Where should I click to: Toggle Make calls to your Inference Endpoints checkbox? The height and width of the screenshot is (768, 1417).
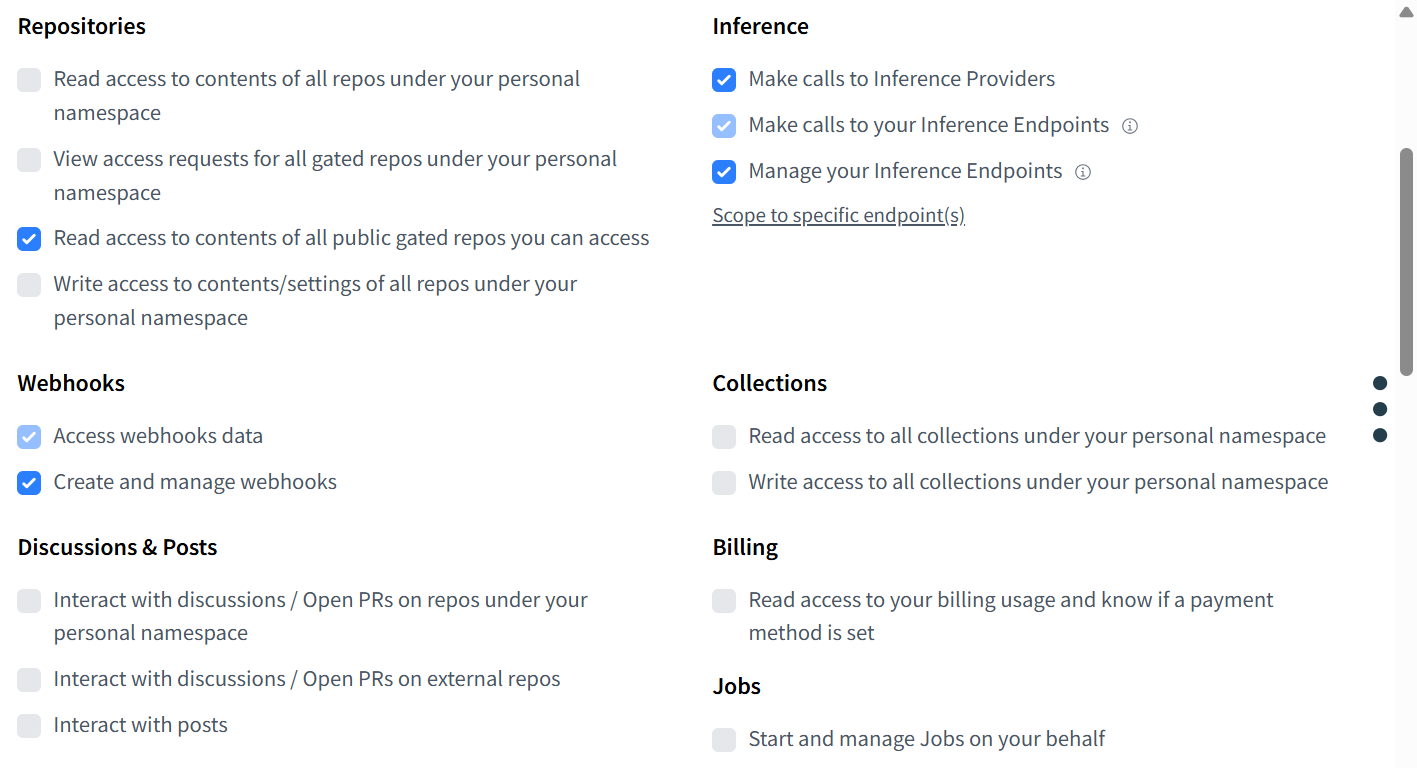[724, 126]
